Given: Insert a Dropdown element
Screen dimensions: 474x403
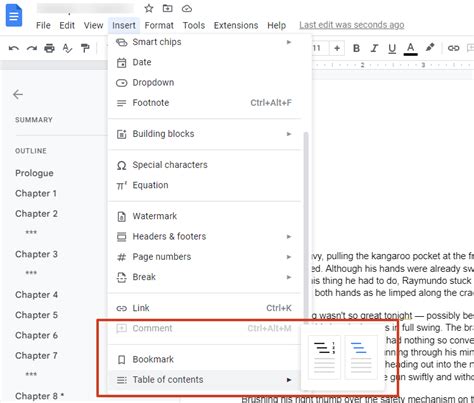Looking at the screenshot, I should [x=204, y=82].
